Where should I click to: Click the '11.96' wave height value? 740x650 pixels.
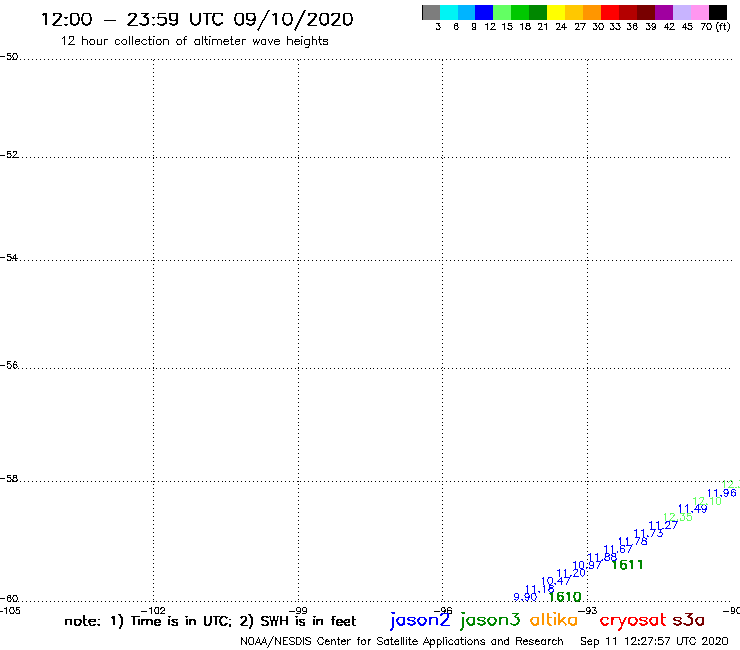(722, 493)
